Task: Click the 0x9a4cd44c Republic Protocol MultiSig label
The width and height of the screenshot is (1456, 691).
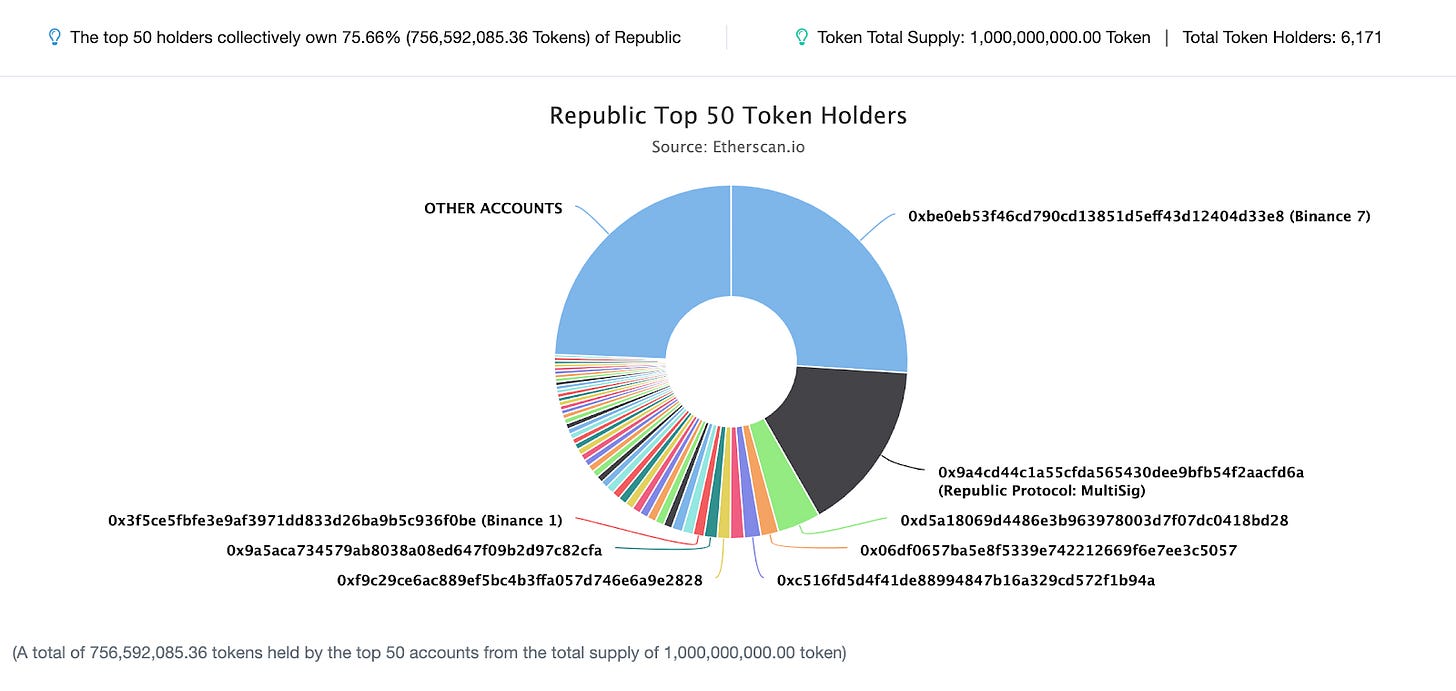Action: pos(1121,481)
